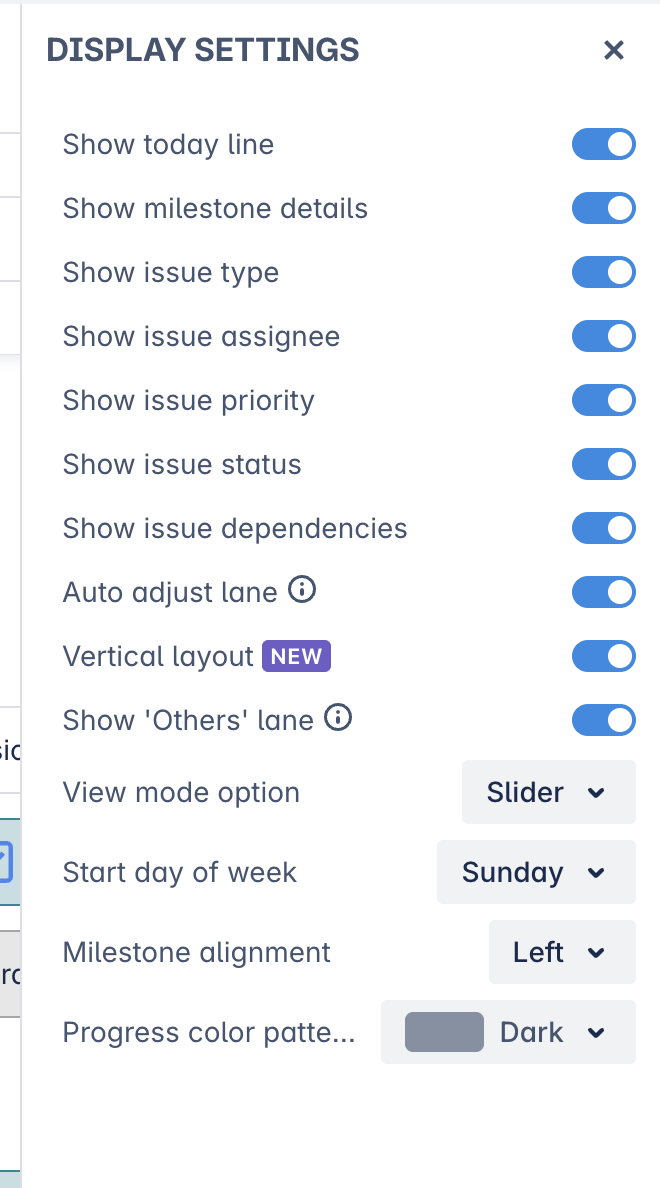Disable Show milestone details
The height and width of the screenshot is (1188, 660).
[x=603, y=208]
